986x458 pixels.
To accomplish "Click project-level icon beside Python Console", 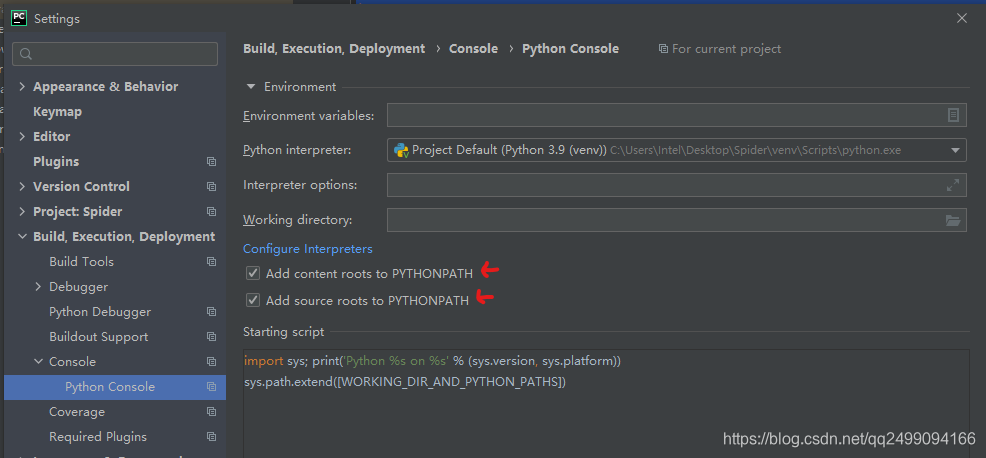I will tap(211, 387).
